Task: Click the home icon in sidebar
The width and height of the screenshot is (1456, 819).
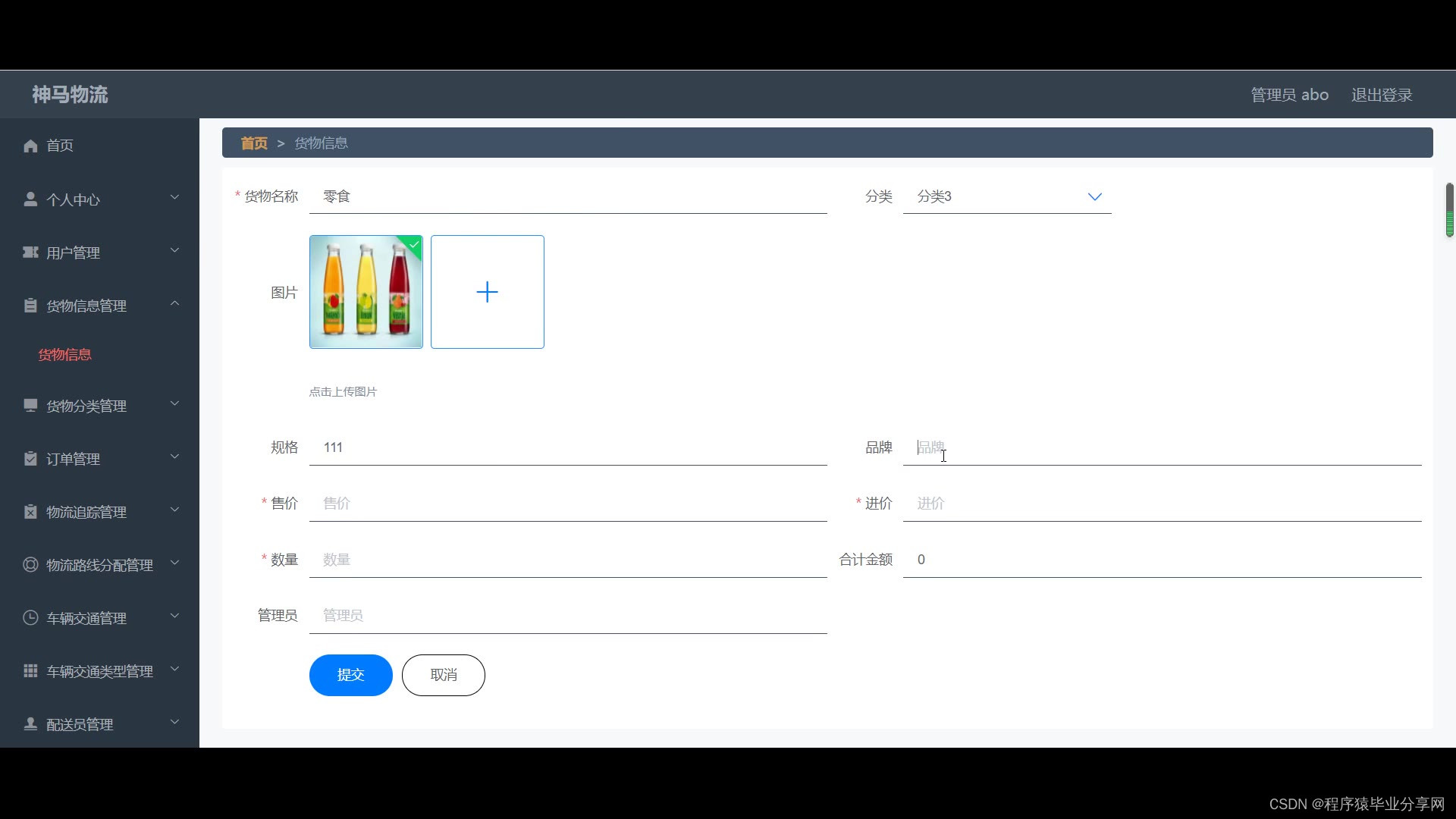Action: [30, 146]
